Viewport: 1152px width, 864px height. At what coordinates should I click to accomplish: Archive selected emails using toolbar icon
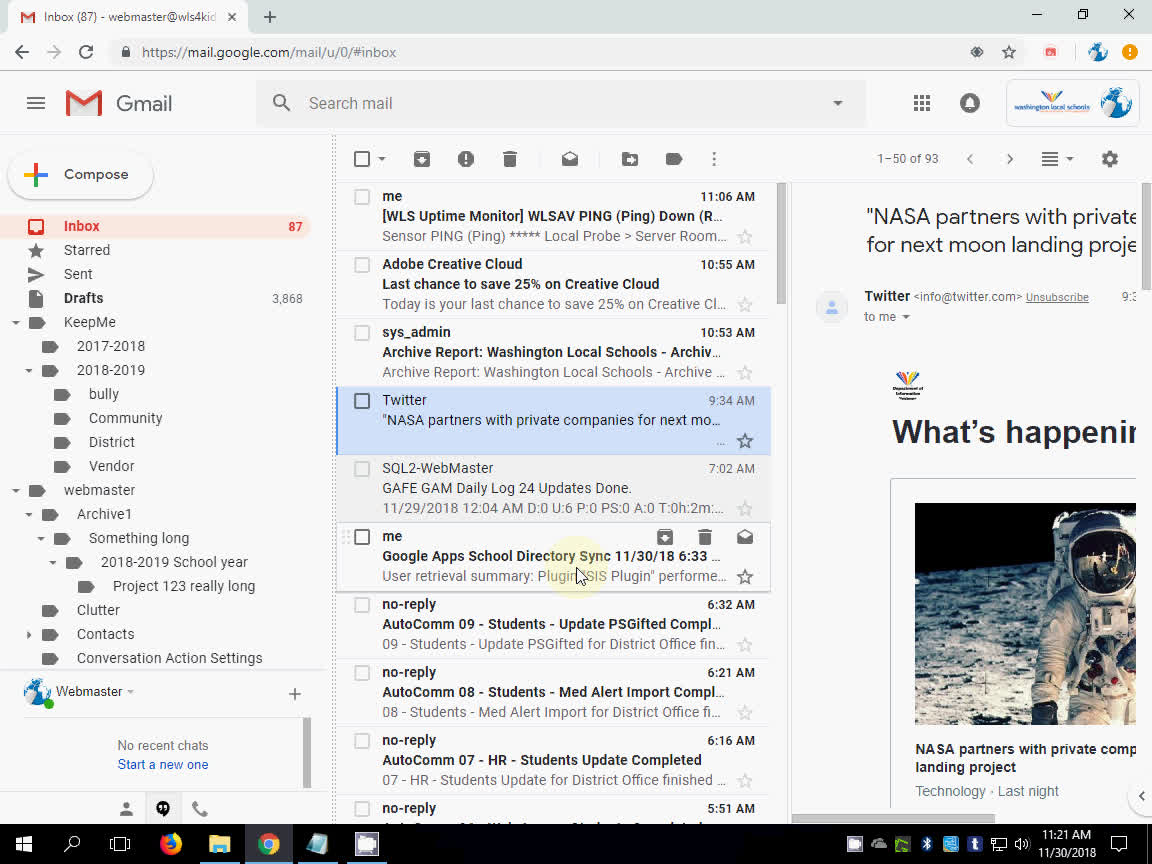[422, 158]
